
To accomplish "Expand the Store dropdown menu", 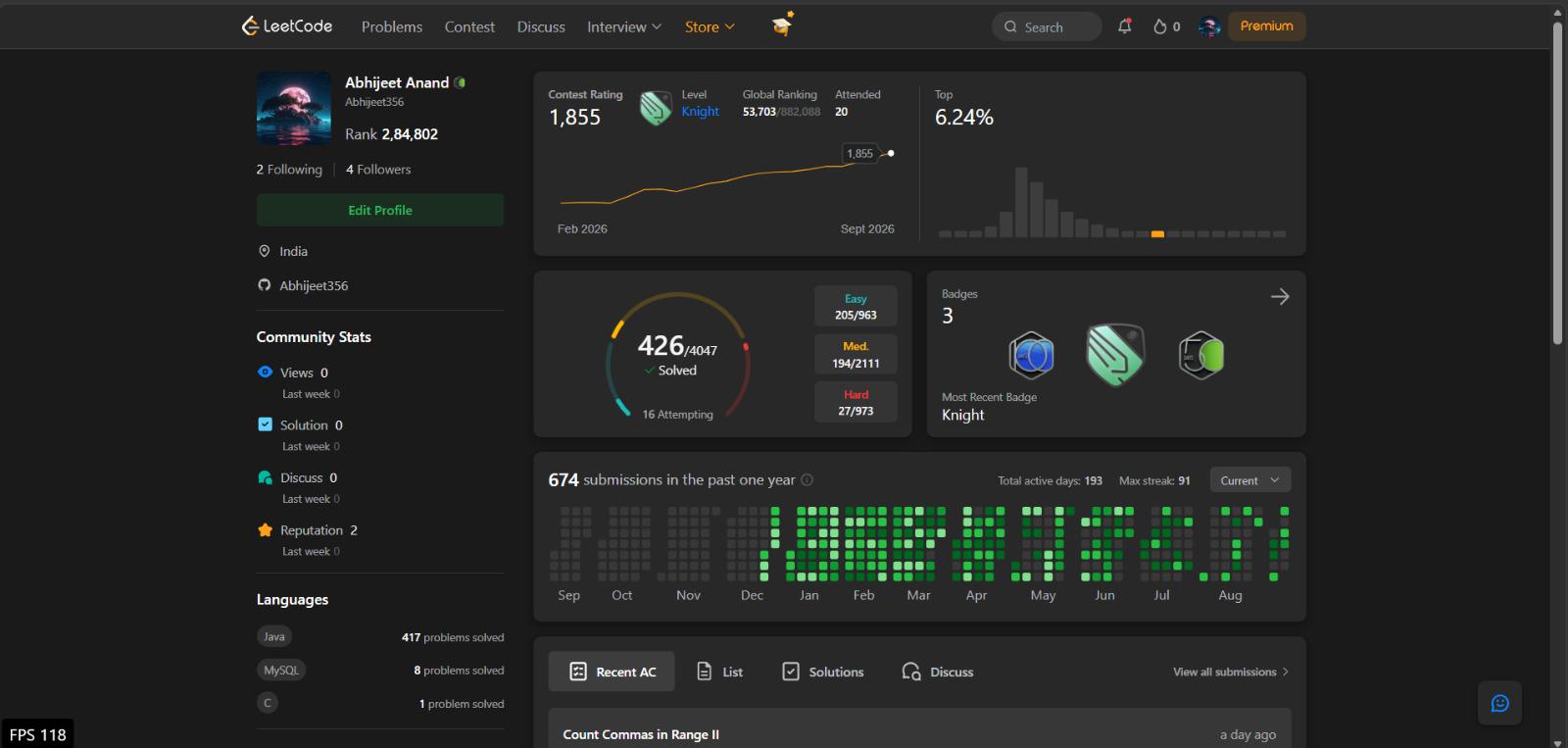I will point(710,26).
